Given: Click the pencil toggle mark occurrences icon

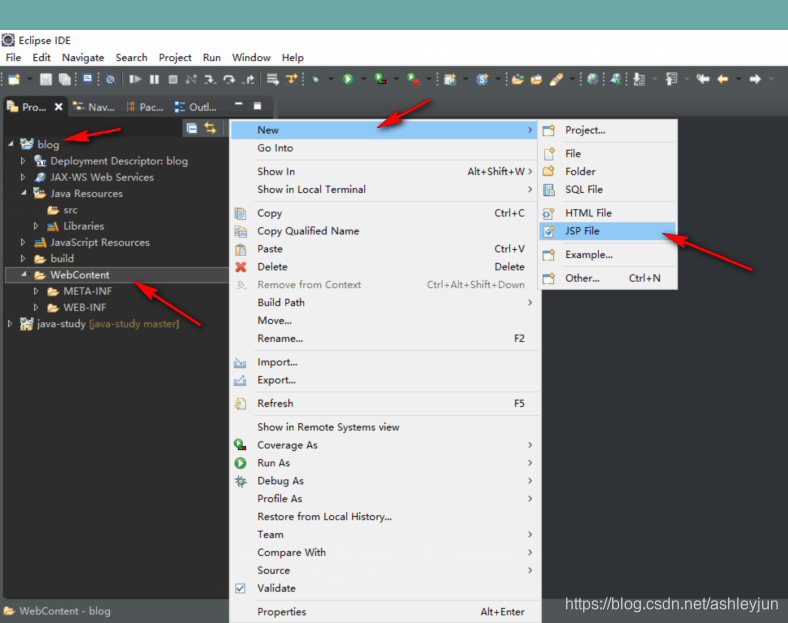Looking at the screenshot, I should pyautogui.click(x=556, y=79).
